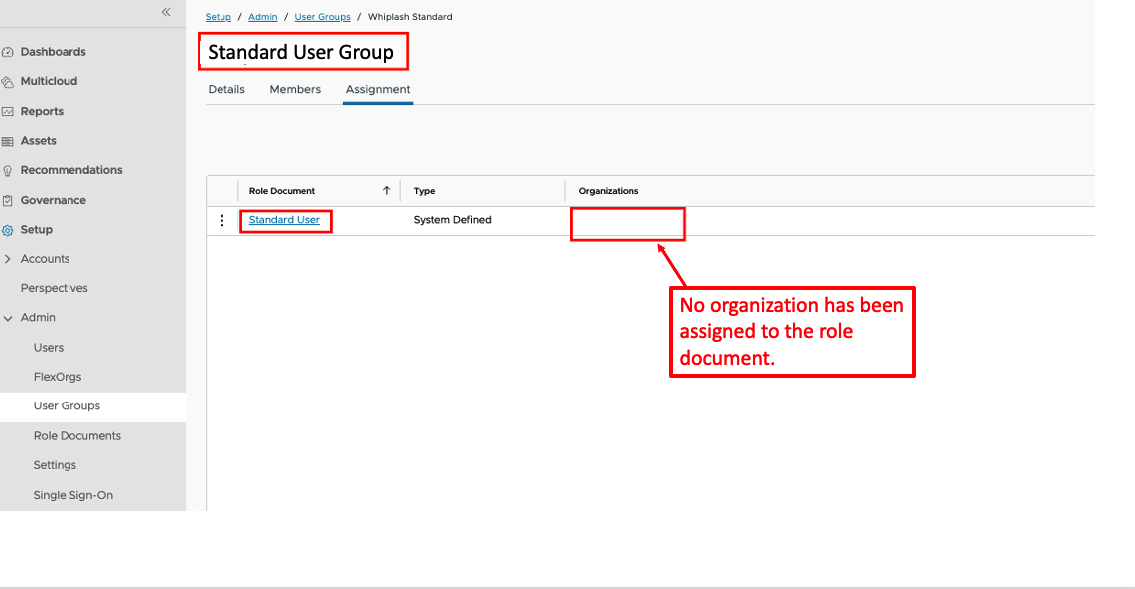Viewport: 1135px width, 589px height.
Task: Select Admin in the sidebar
Action: 38,318
